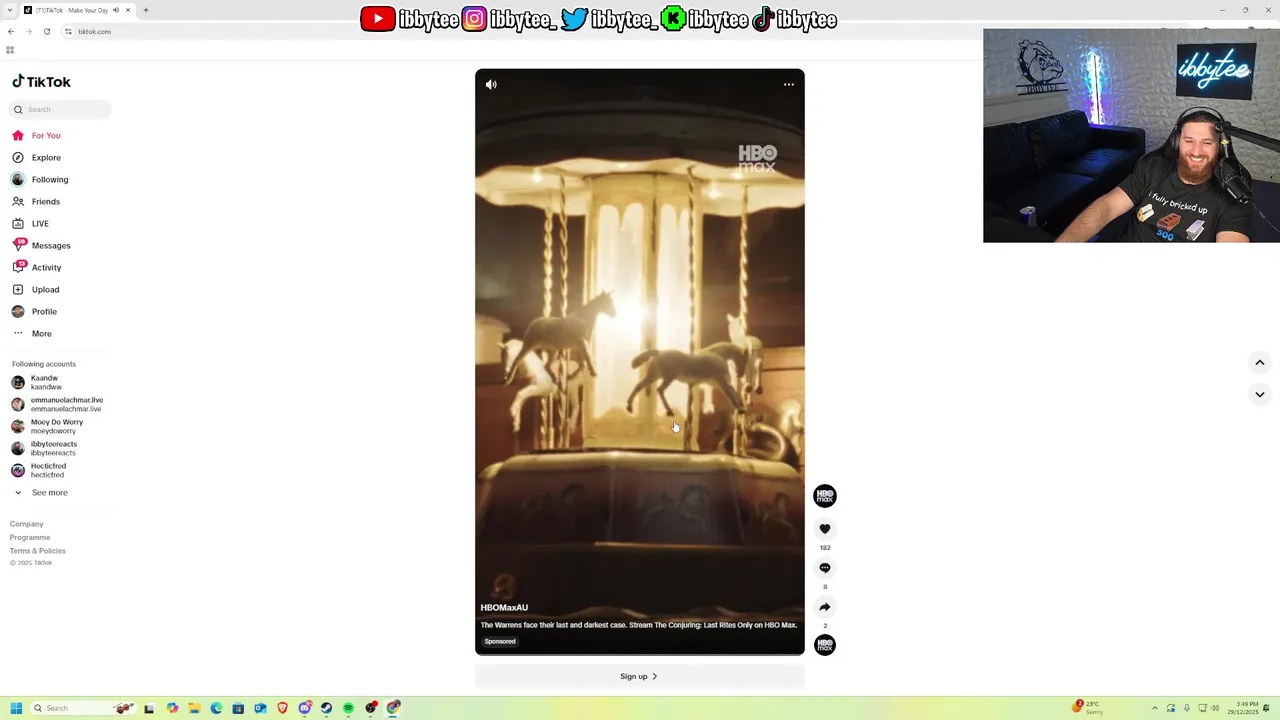Open Brave browser from the taskbar

282,708
